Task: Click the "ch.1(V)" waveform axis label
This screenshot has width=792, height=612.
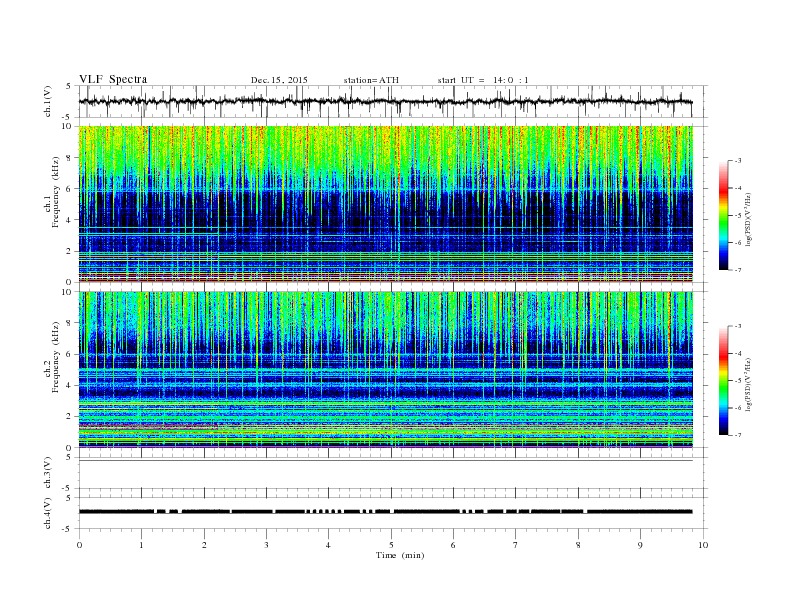Action: [48, 101]
